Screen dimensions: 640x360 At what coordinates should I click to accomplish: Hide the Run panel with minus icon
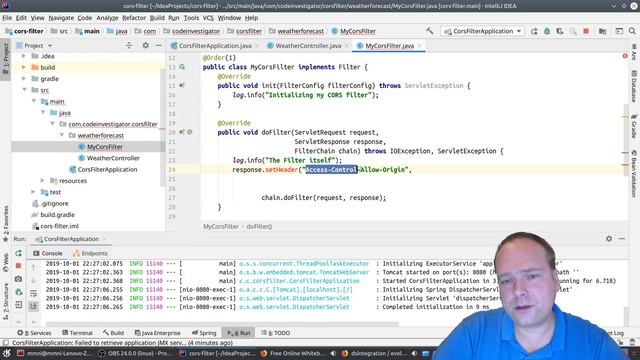point(622,239)
